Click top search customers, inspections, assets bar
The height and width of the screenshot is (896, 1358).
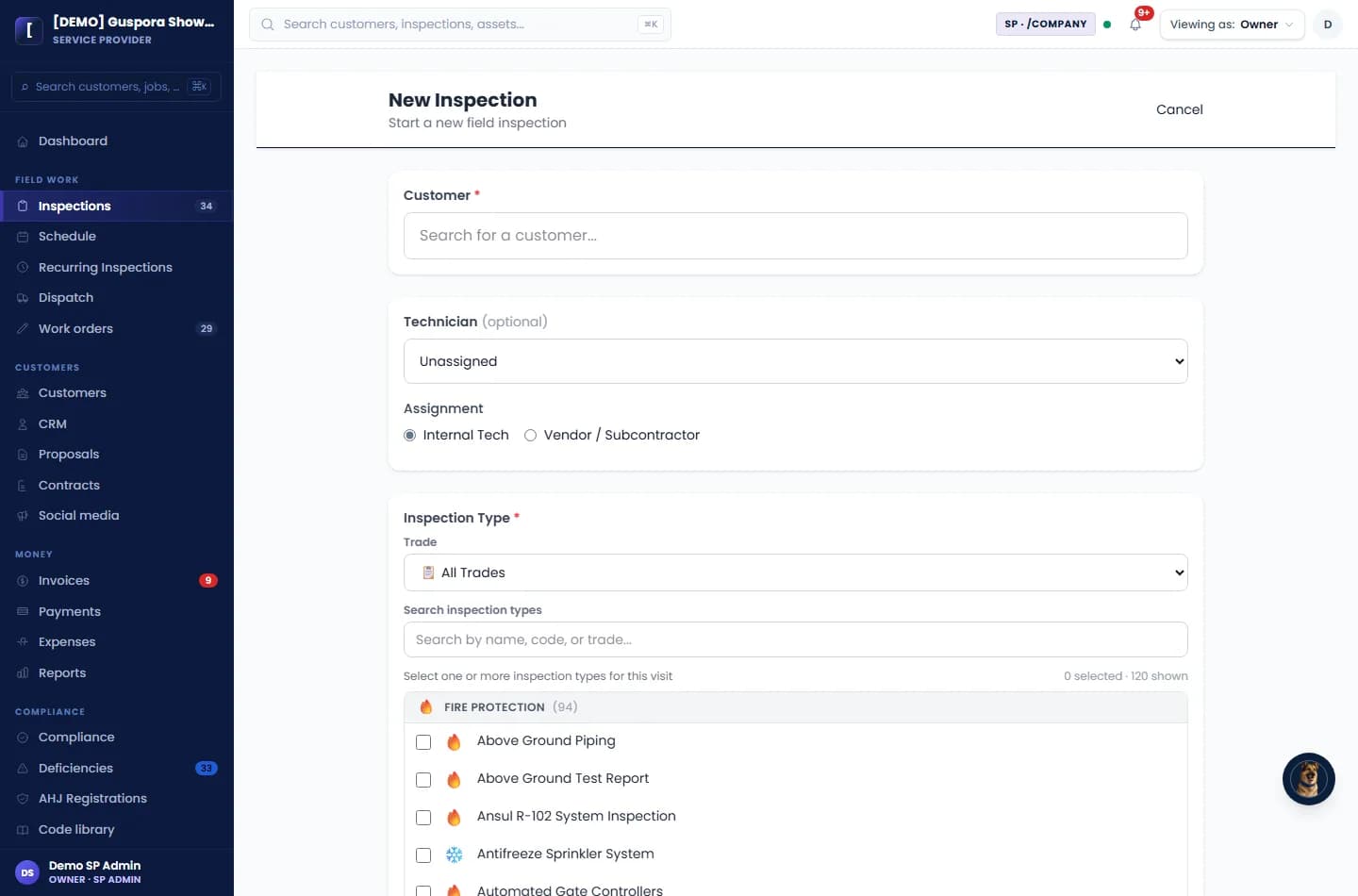click(460, 25)
